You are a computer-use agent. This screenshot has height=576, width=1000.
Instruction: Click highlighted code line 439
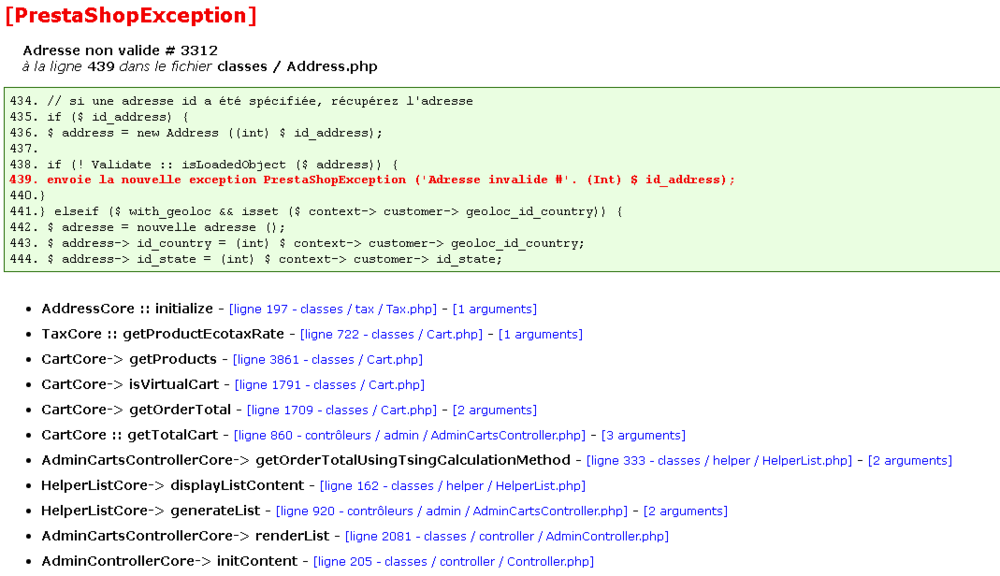coord(372,180)
